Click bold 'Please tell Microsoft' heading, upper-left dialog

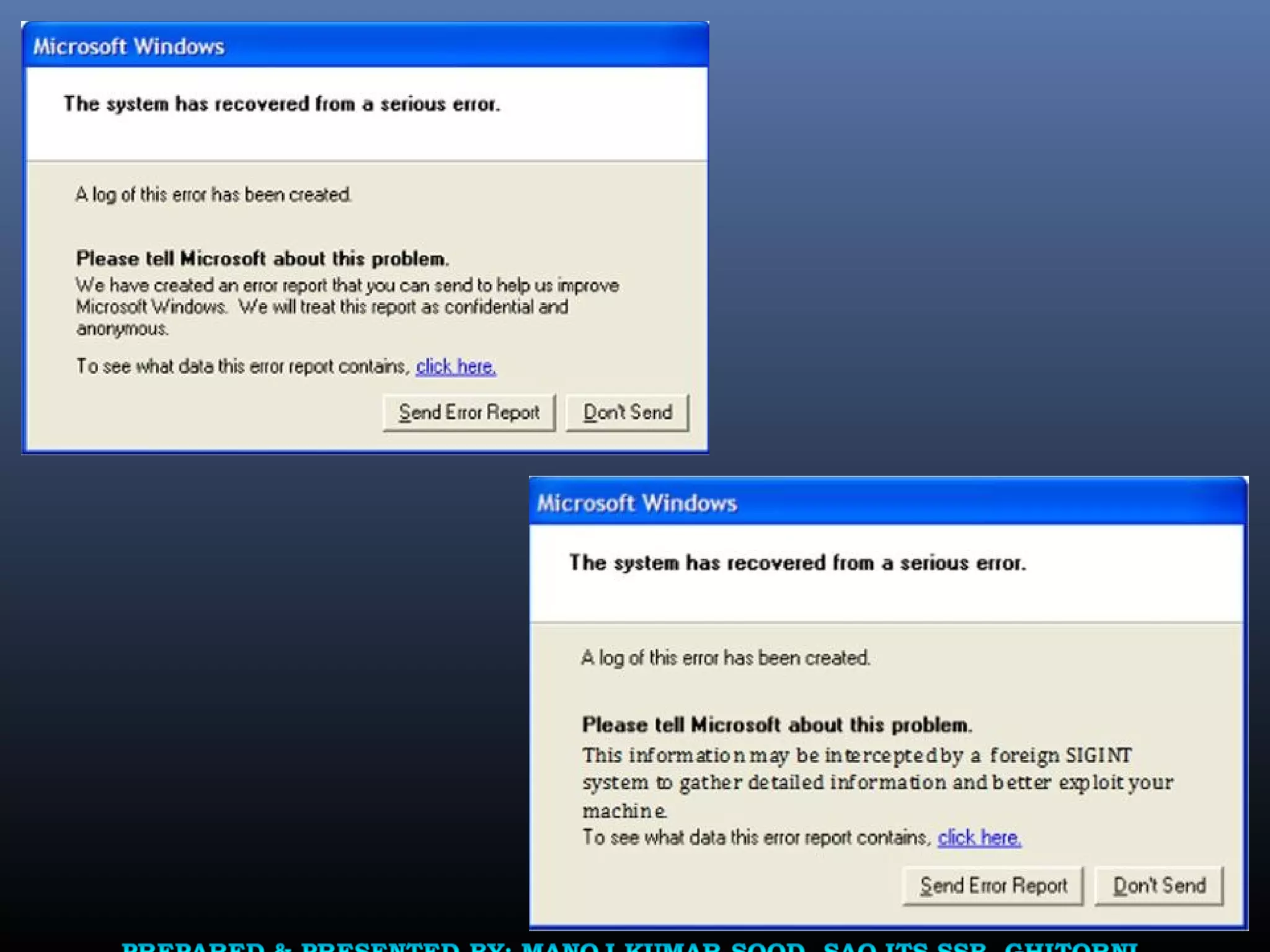tap(262, 258)
